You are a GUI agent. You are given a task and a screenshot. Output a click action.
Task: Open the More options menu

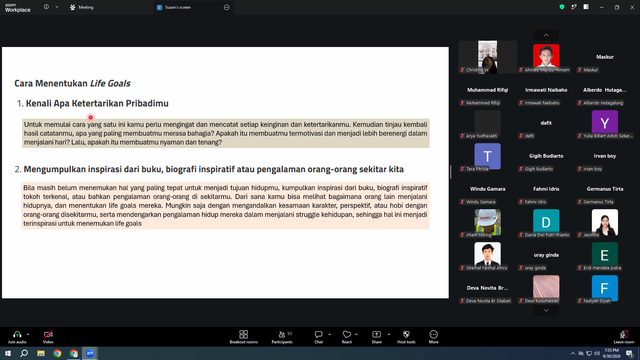tap(433, 337)
